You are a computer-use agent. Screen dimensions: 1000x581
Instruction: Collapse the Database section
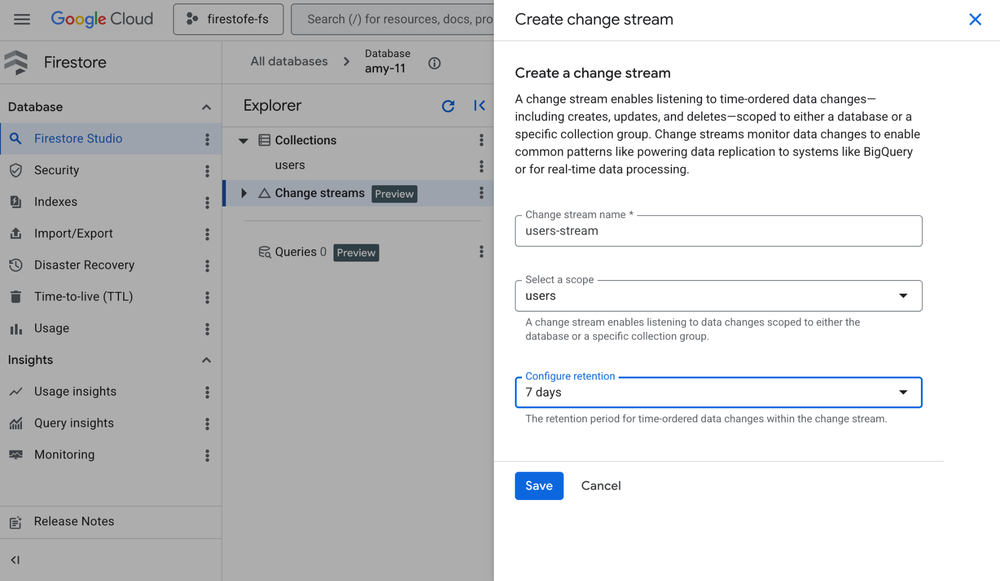[206, 107]
